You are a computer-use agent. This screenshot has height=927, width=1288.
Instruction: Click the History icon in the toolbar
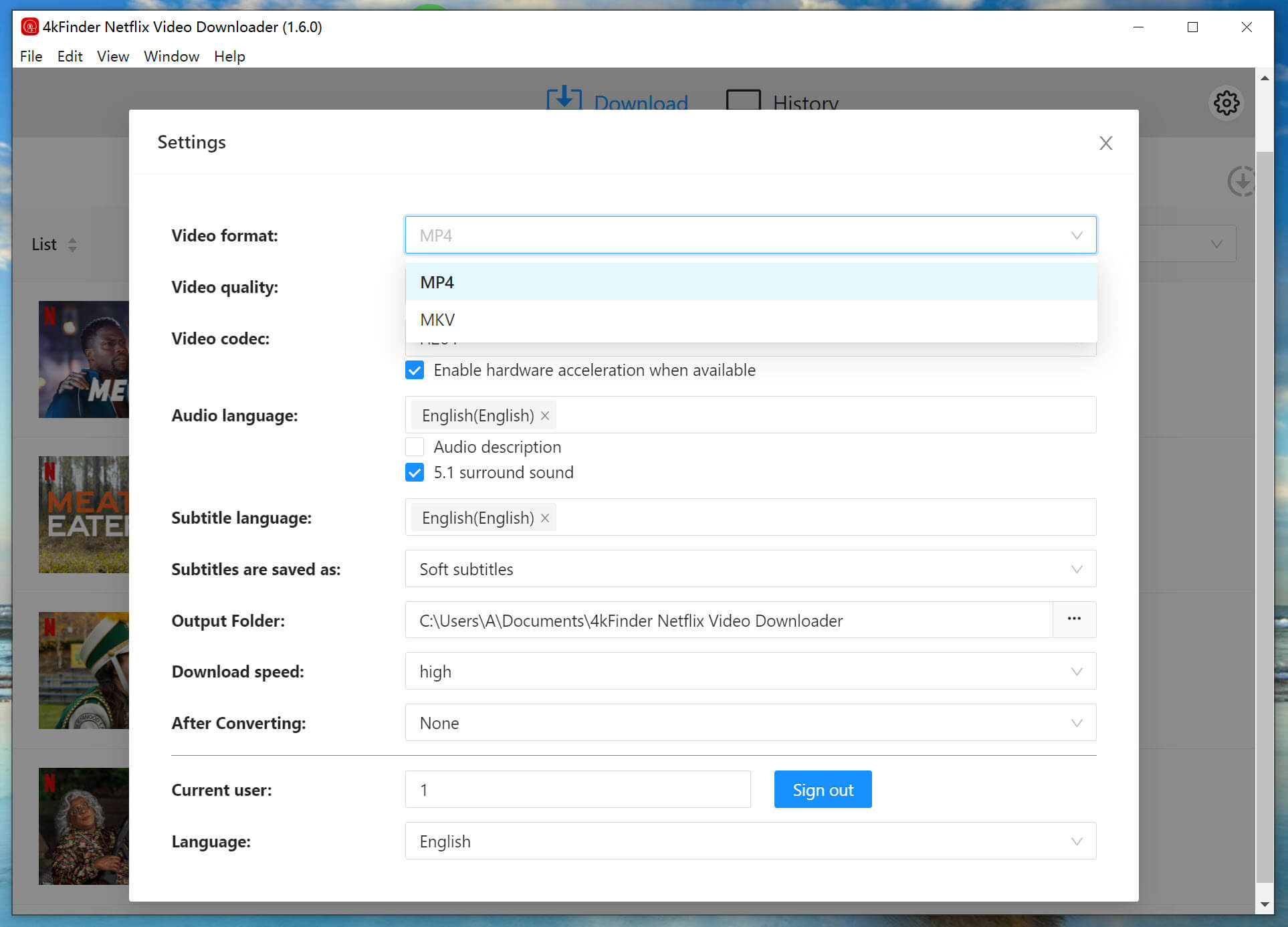click(x=744, y=102)
